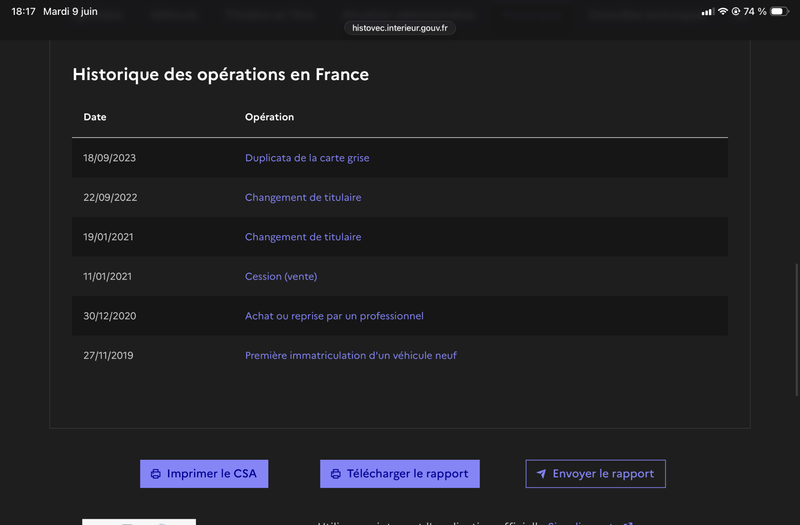Tap the cellular signal bars icon
The width and height of the screenshot is (800, 525).
708,12
